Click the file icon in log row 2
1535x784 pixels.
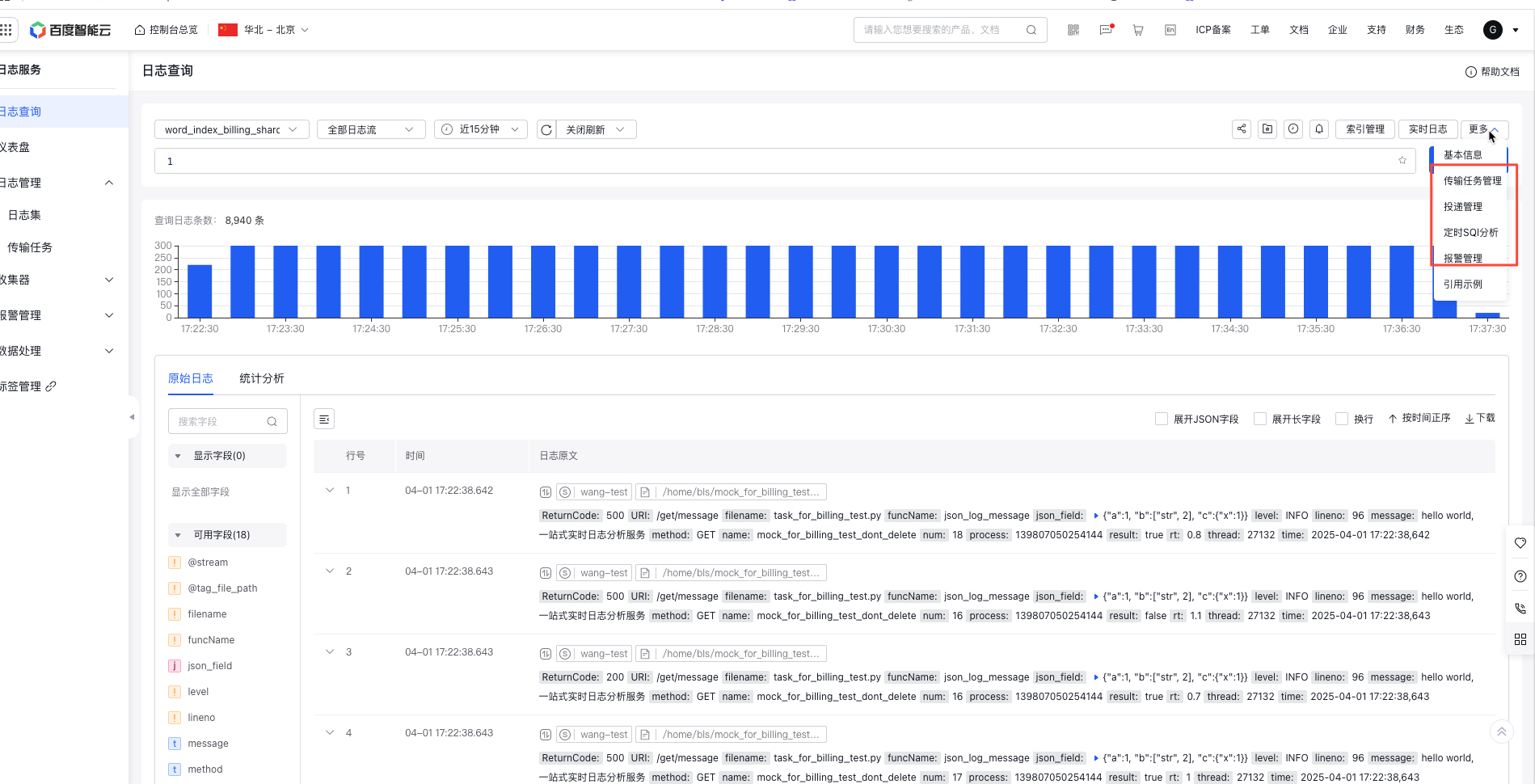pos(645,573)
